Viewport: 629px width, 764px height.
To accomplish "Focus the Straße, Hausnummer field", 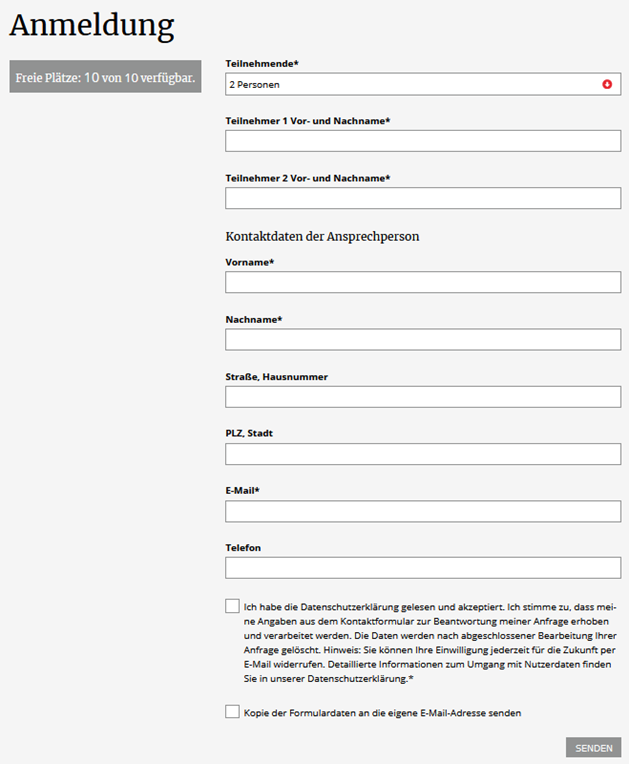I will (423, 396).
